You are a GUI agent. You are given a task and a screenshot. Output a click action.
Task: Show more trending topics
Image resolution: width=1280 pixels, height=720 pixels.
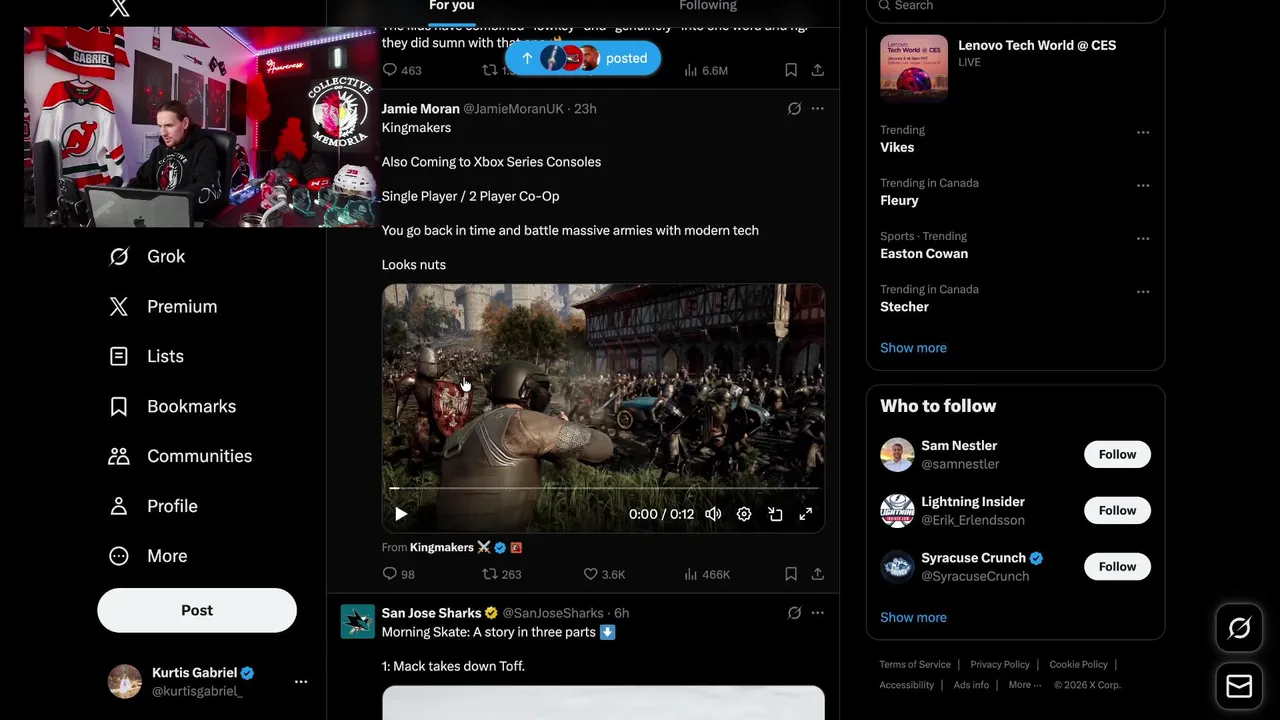(913, 348)
